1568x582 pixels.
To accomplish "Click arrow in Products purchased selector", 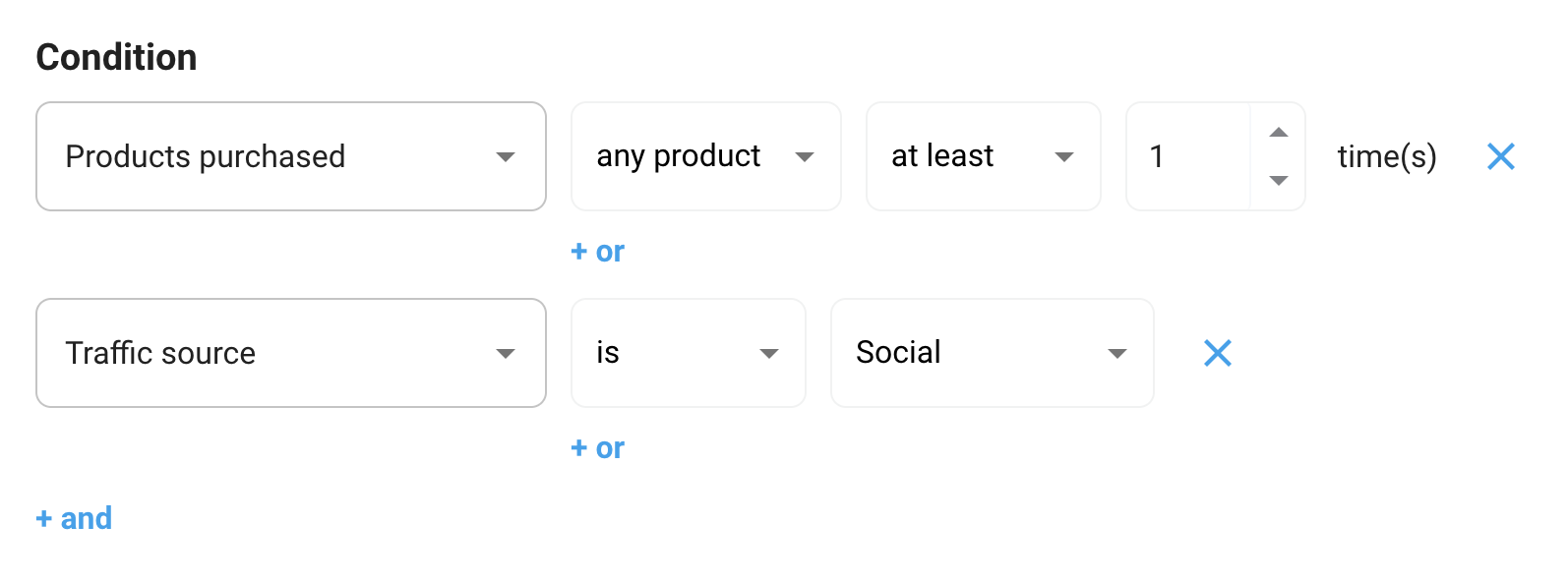I will (x=506, y=157).
